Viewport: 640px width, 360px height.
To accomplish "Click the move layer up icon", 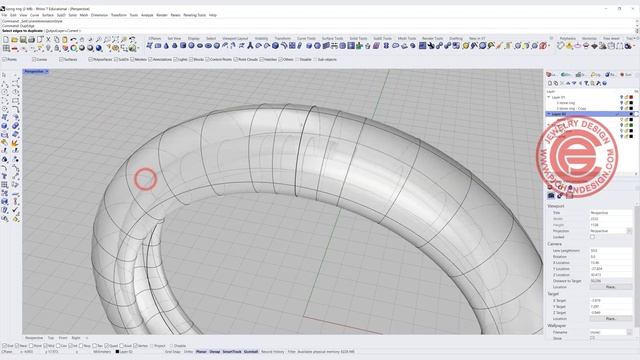I will (x=568, y=83).
